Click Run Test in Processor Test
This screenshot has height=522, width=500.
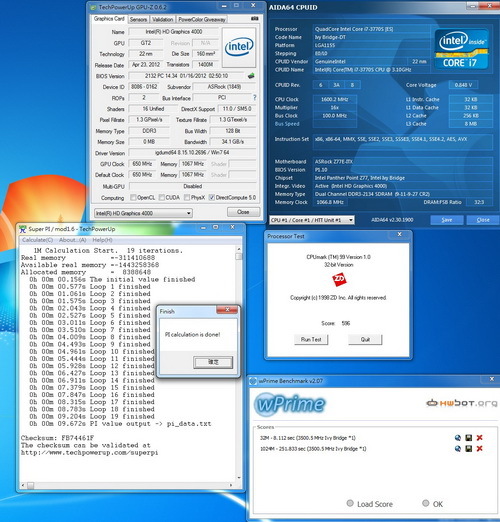pos(311,339)
